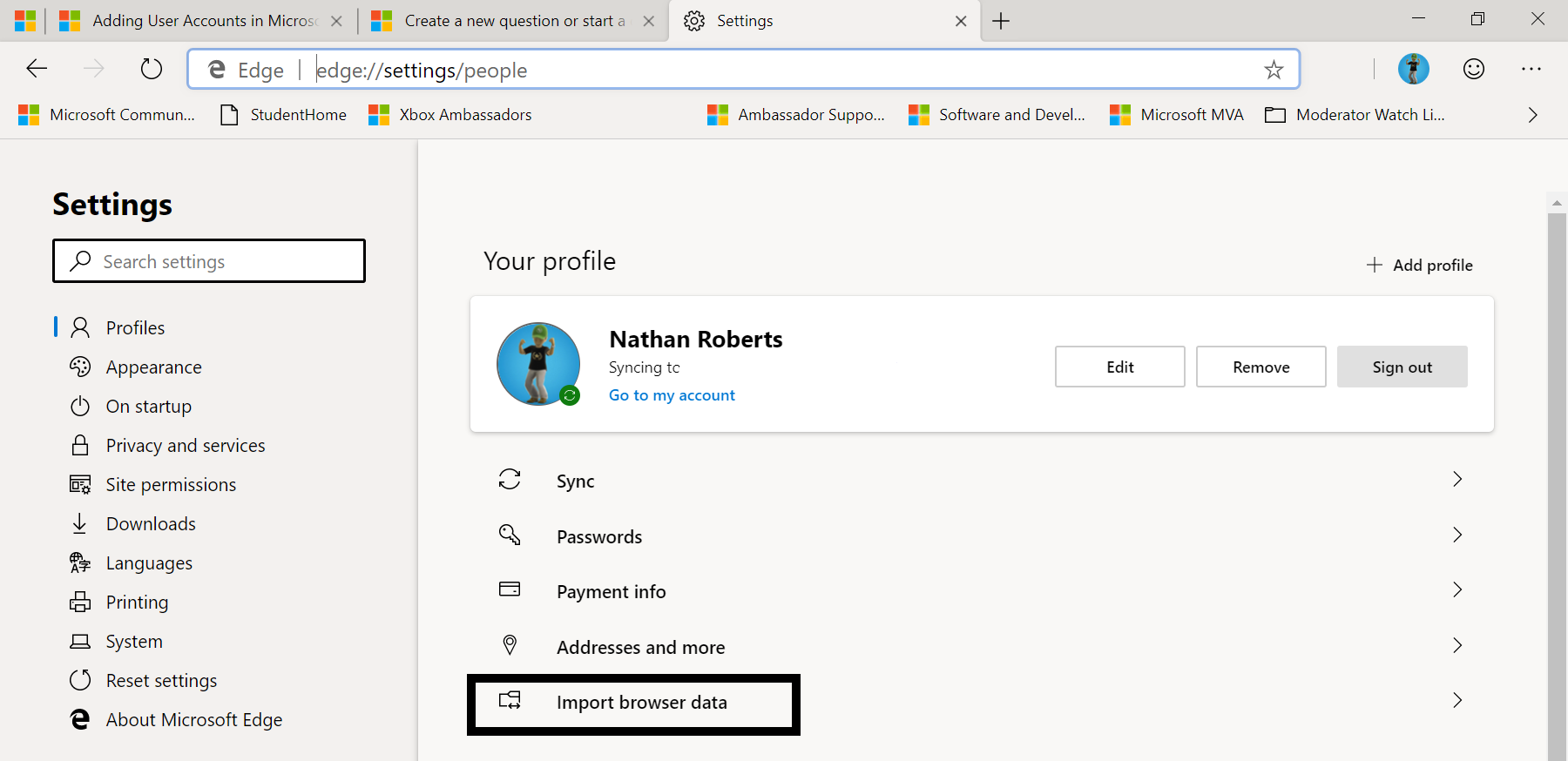
Task: Switch to Adding User Accounts tab
Action: (x=202, y=21)
